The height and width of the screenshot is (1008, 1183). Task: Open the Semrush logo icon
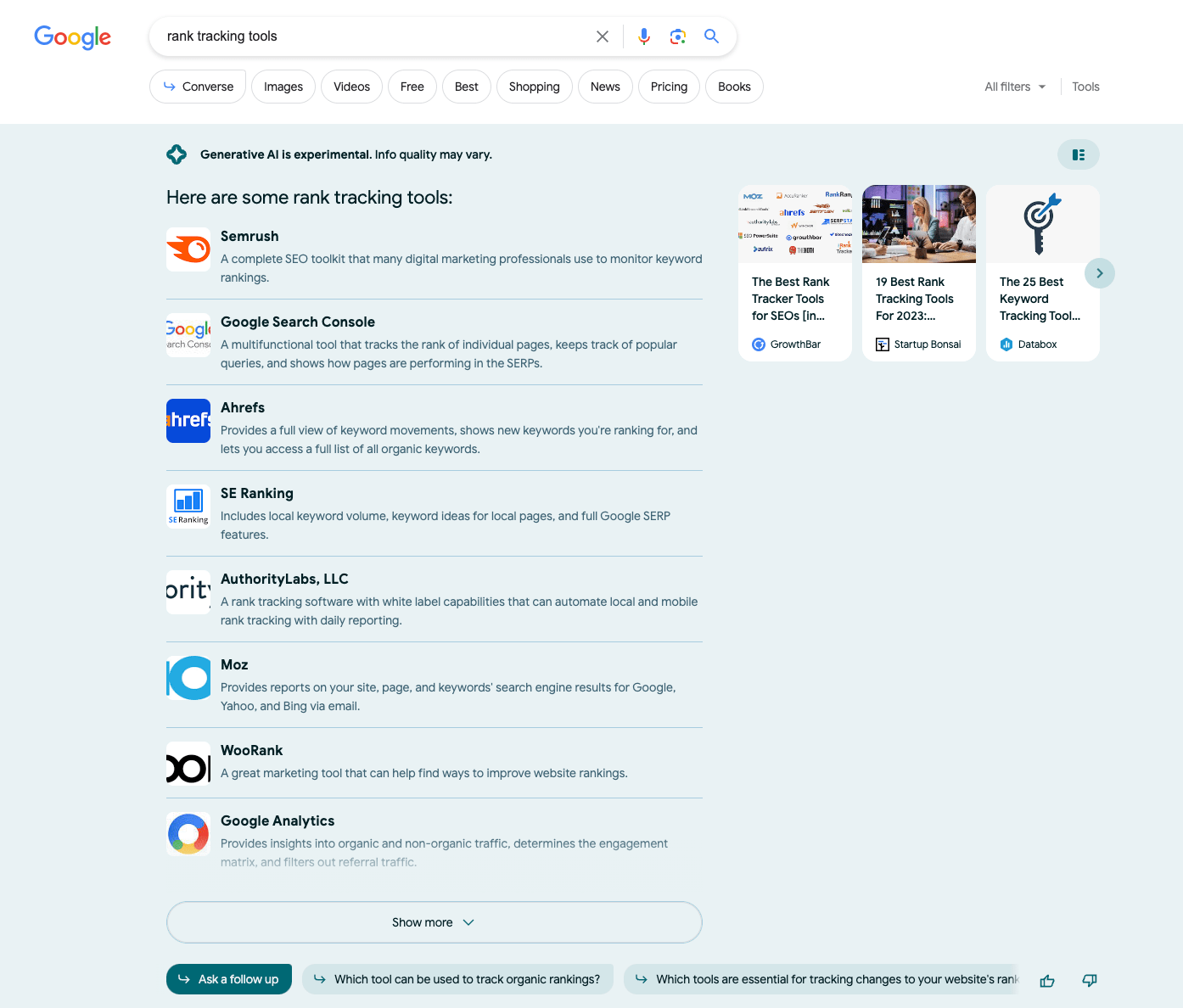[188, 249]
